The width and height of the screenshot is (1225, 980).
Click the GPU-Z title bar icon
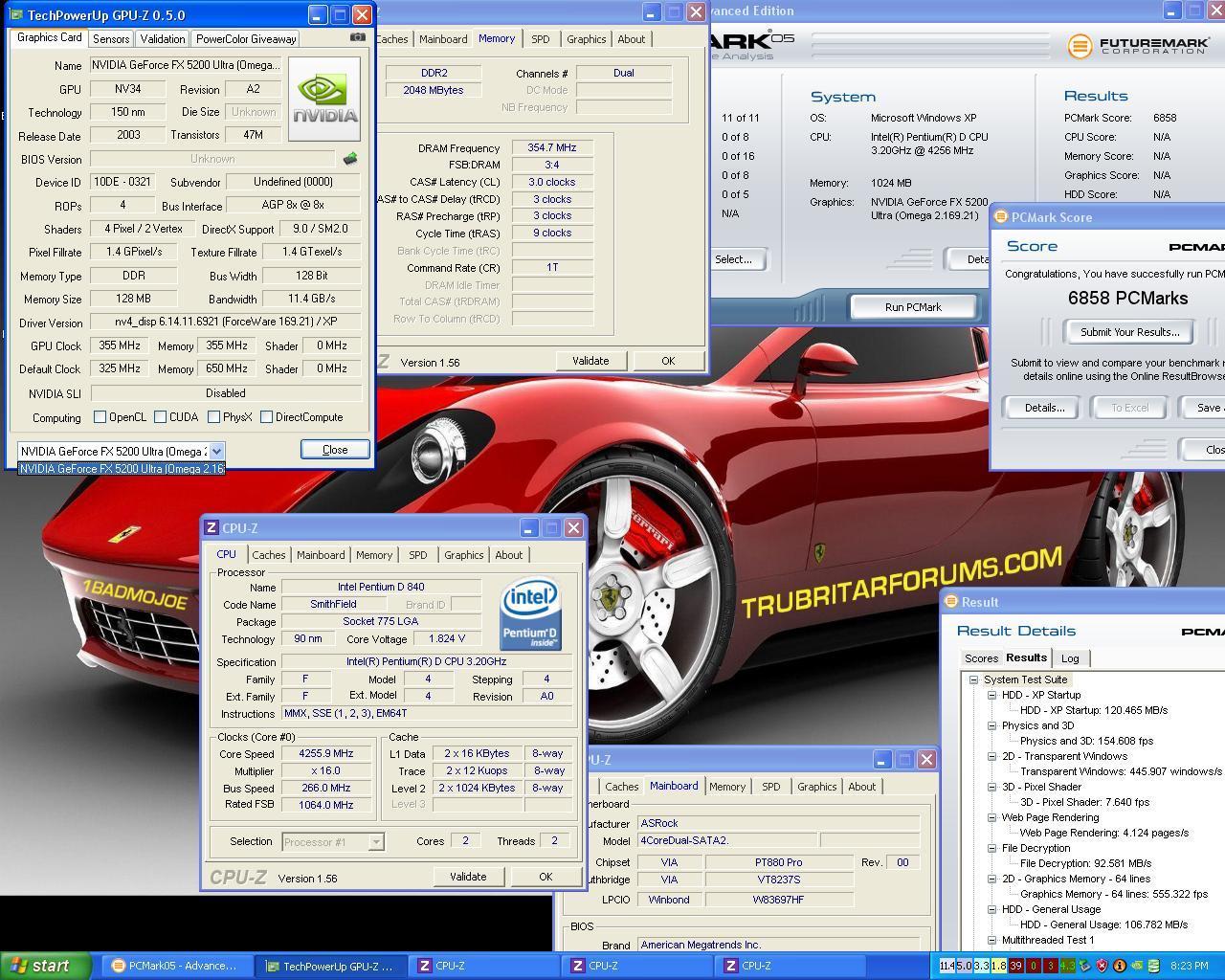coord(16,14)
